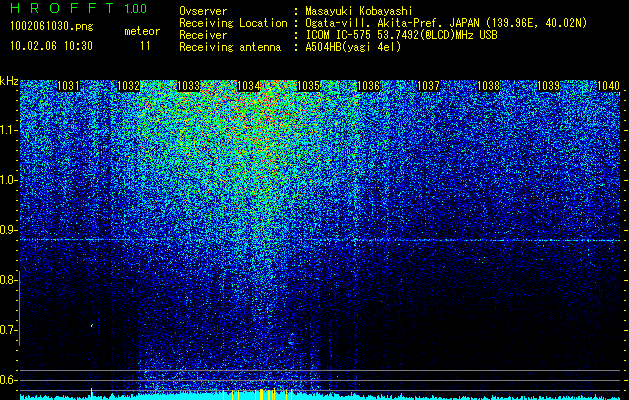Click the 'Receiving Location' label
The image size is (629, 400).
[233, 23]
